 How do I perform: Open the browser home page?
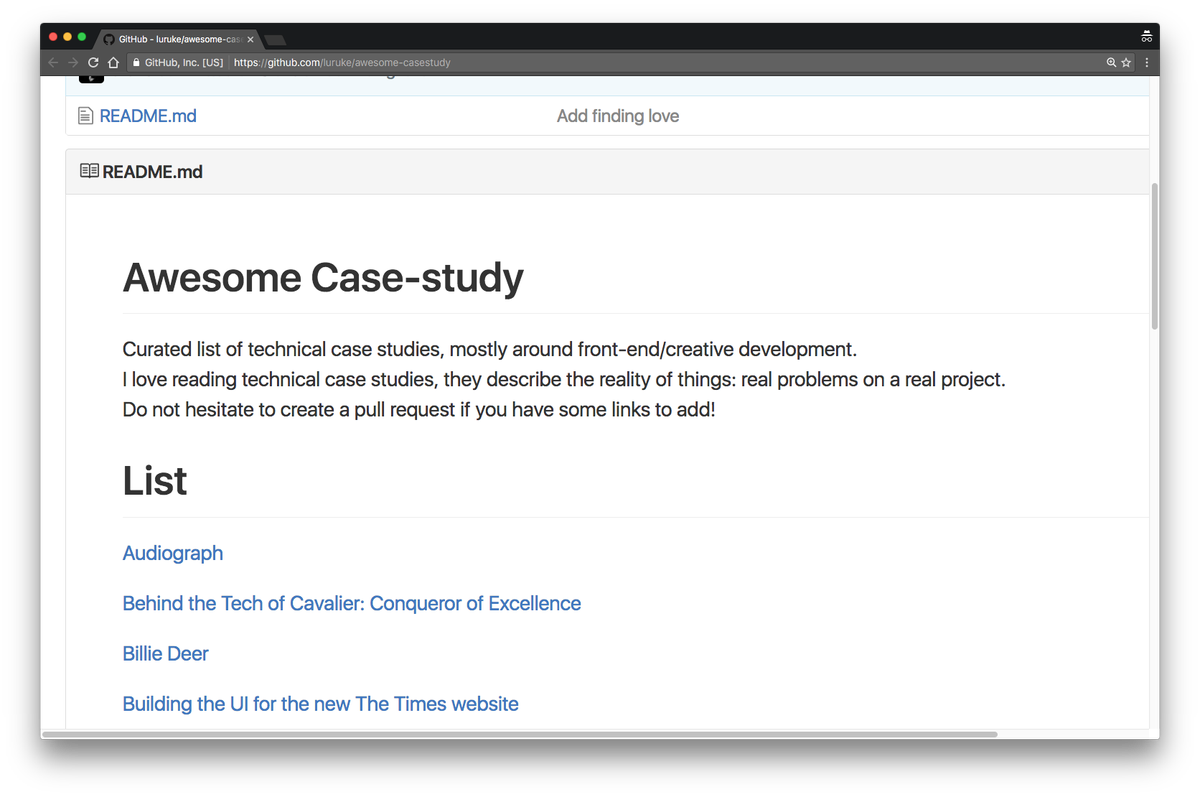113,62
